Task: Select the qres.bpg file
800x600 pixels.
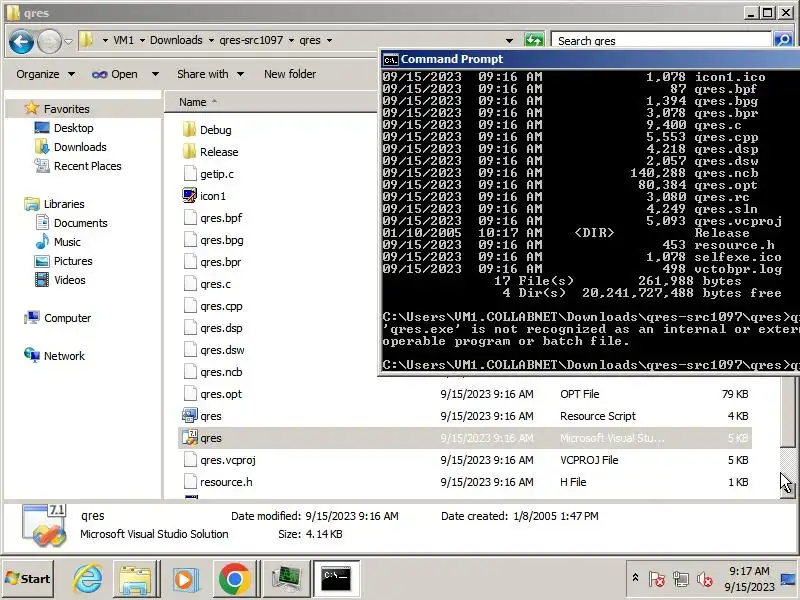Action: [x=221, y=240]
